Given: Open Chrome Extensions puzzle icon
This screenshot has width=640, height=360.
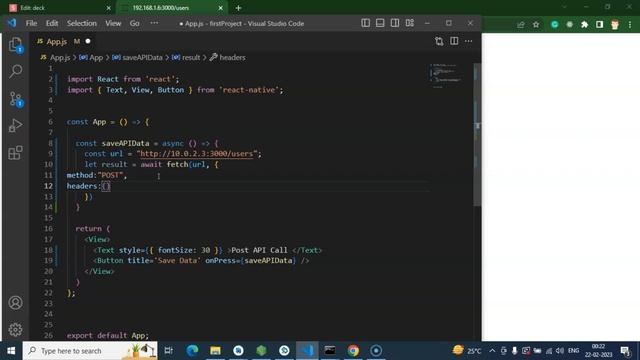Looking at the screenshot, I should (584, 25).
